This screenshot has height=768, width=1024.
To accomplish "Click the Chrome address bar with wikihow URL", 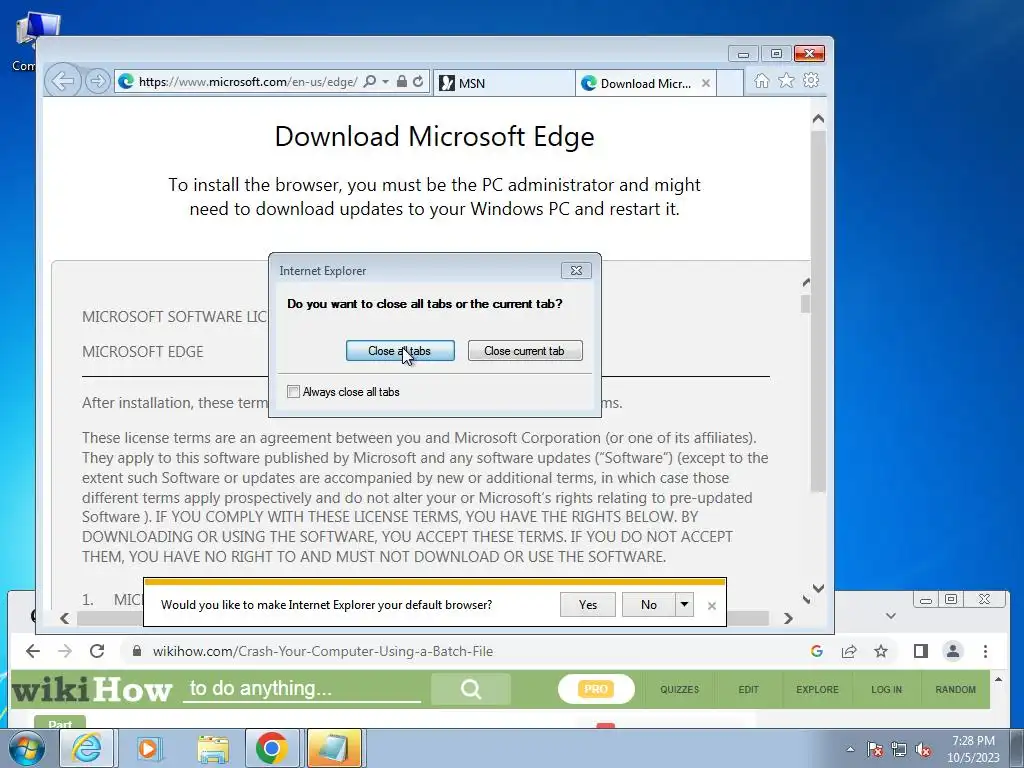I will point(322,651).
